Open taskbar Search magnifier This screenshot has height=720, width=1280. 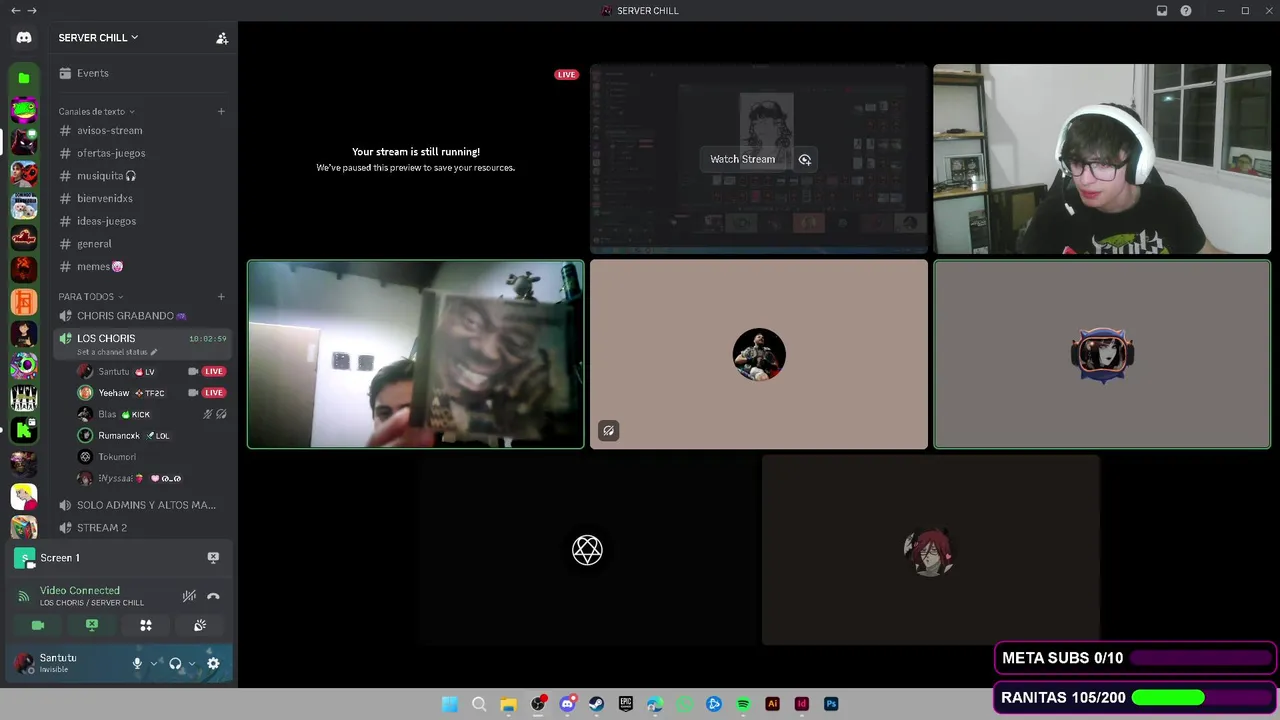click(479, 704)
